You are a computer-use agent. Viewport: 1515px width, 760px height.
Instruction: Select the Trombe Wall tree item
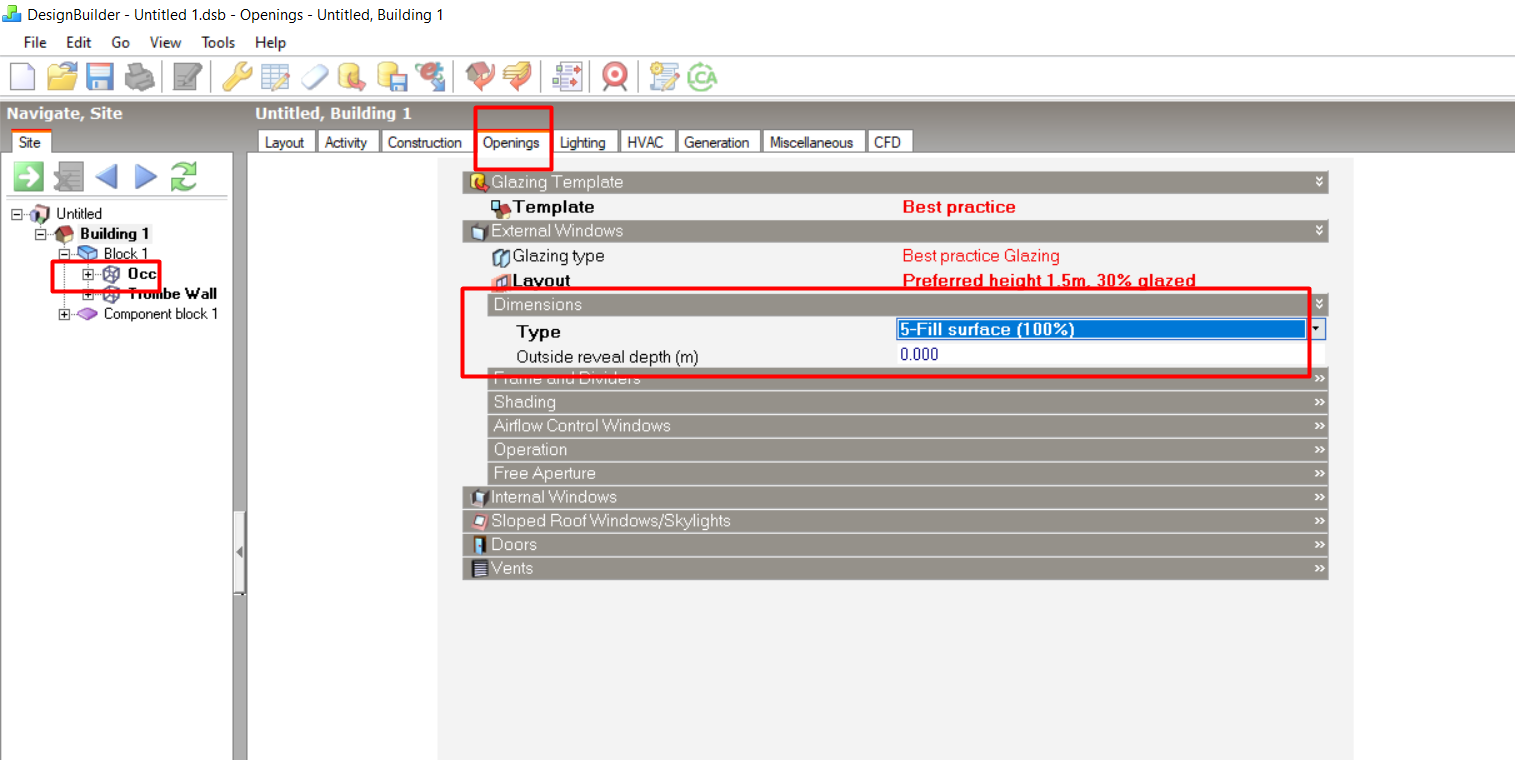pos(172,294)
